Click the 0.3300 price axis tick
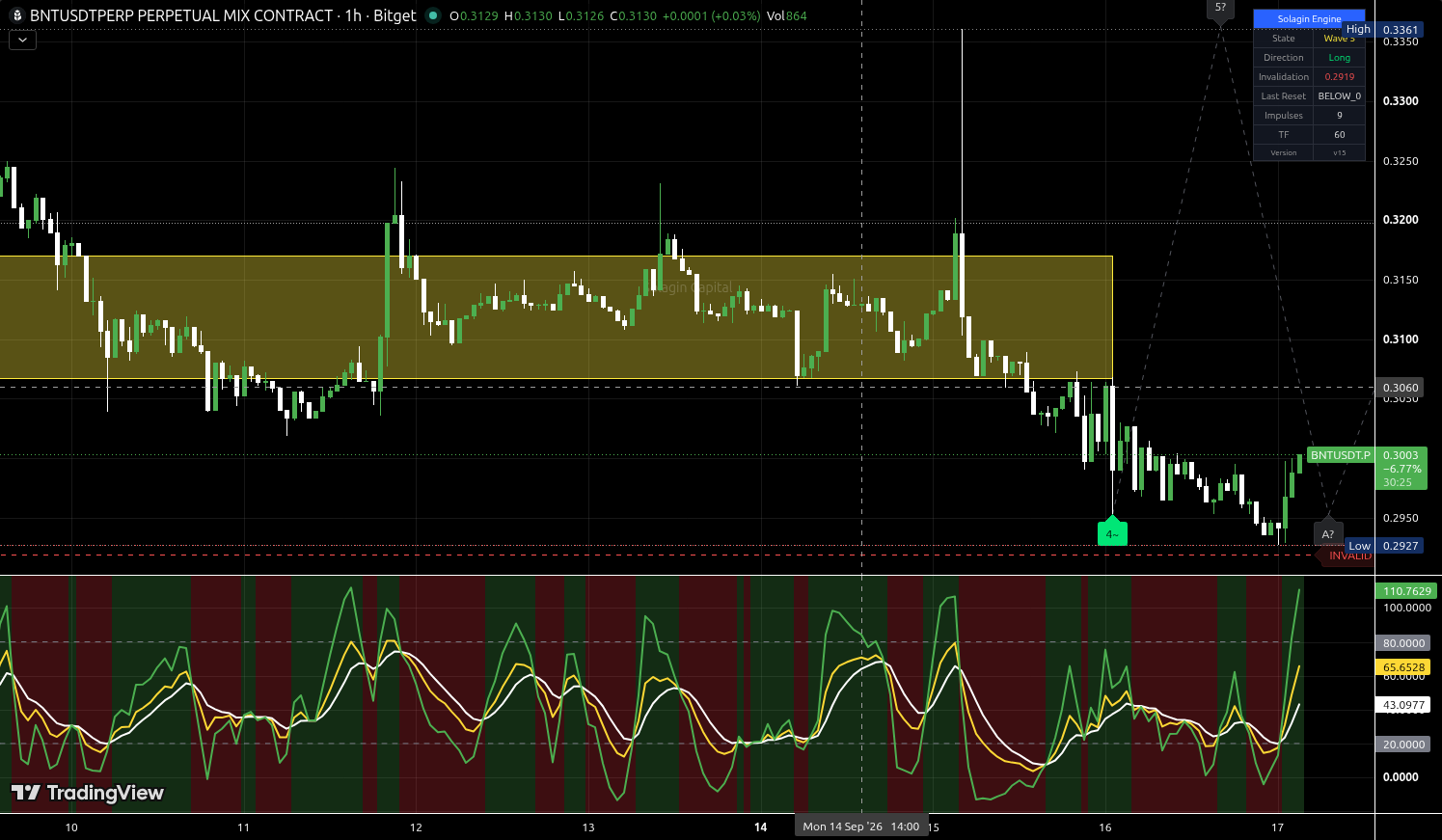This screenshot has width=1442, height=840. (x=1401, y=101)
